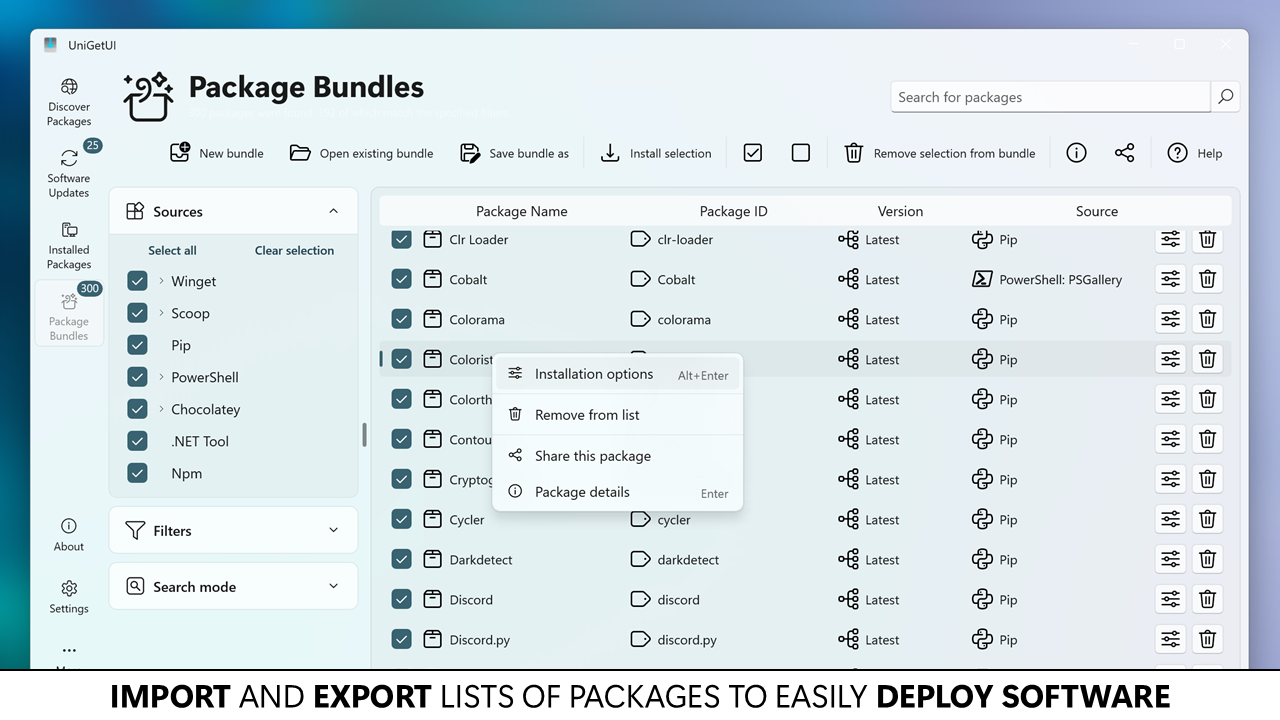Toggle the Darkdetect package checkbox

click(x=401, y=559)
